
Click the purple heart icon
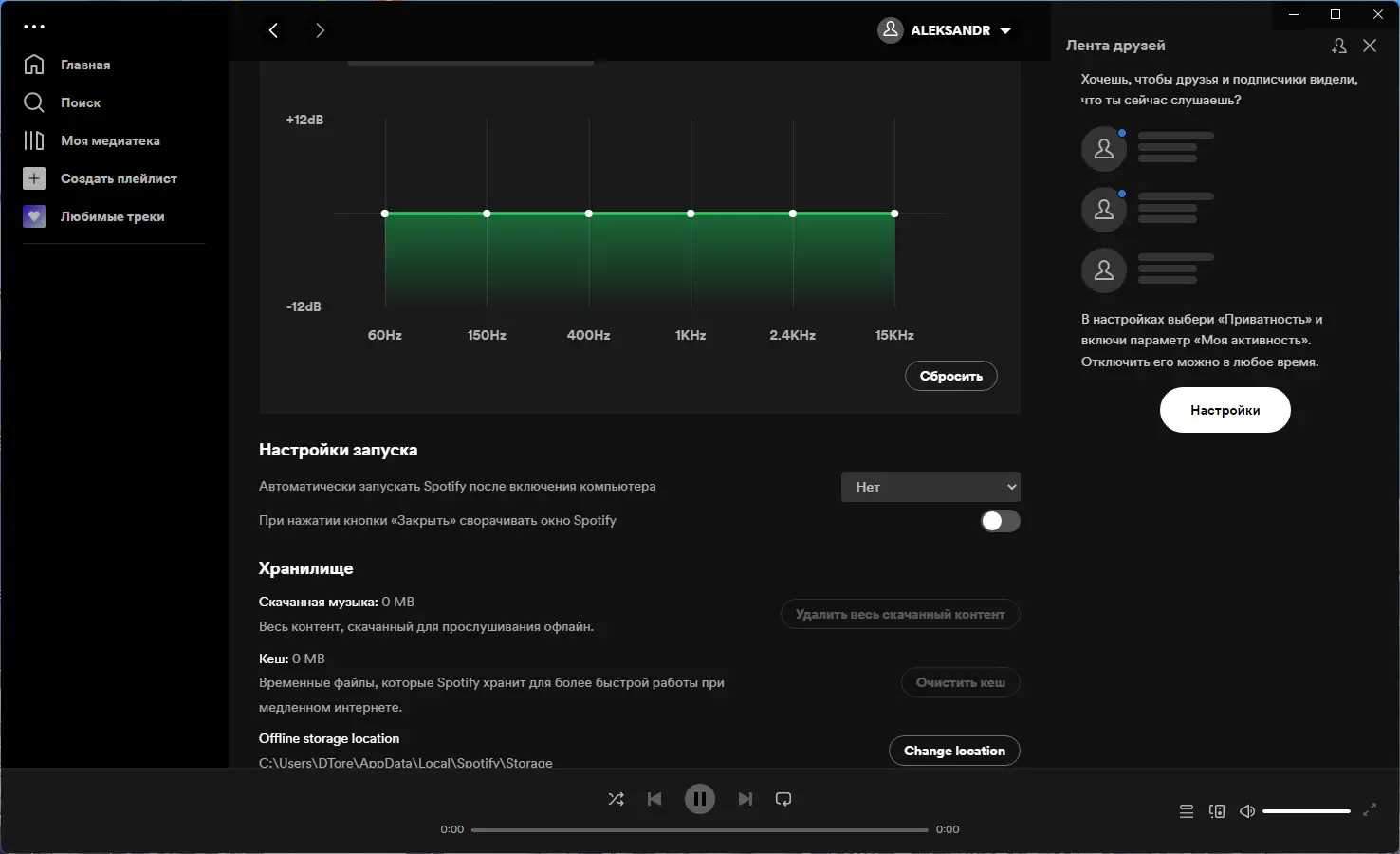coord(34,216)
